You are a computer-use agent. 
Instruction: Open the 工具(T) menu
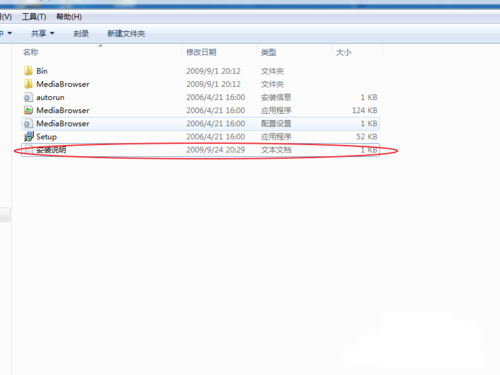(34, 17)
